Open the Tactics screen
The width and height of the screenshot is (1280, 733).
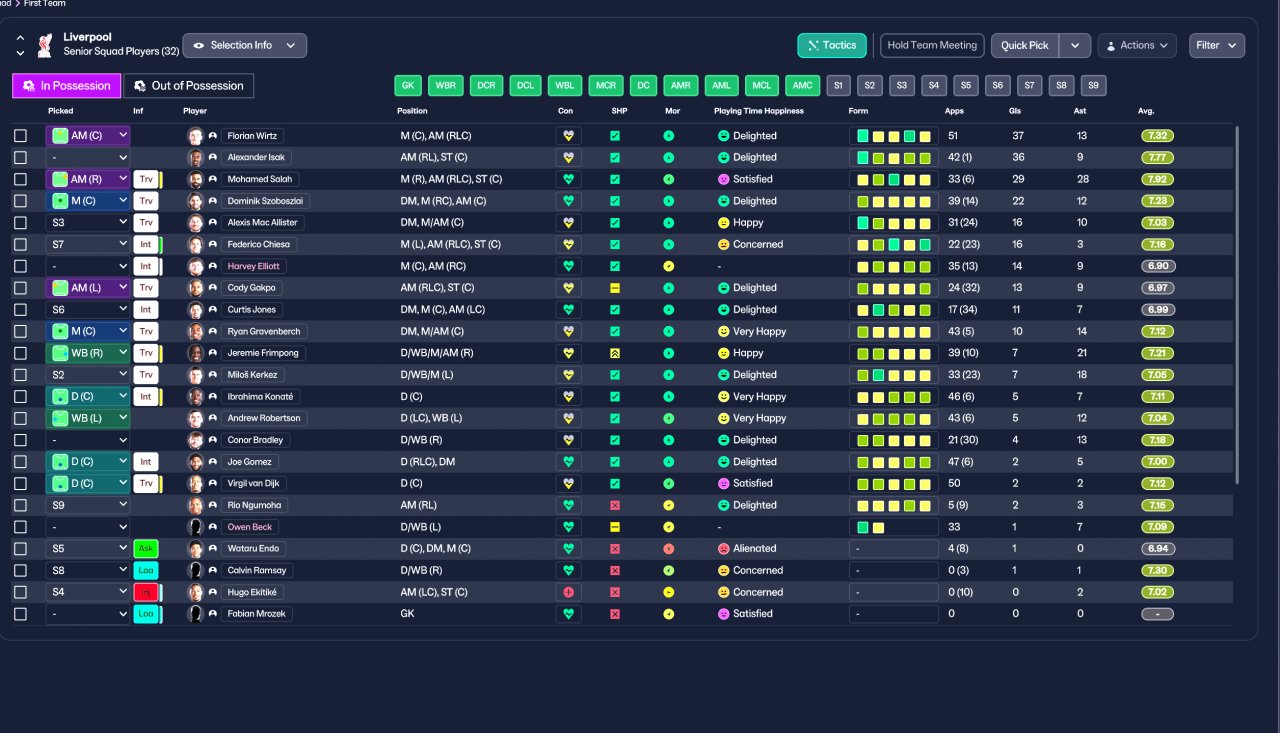pyautogui.click(x=832, y=45)
